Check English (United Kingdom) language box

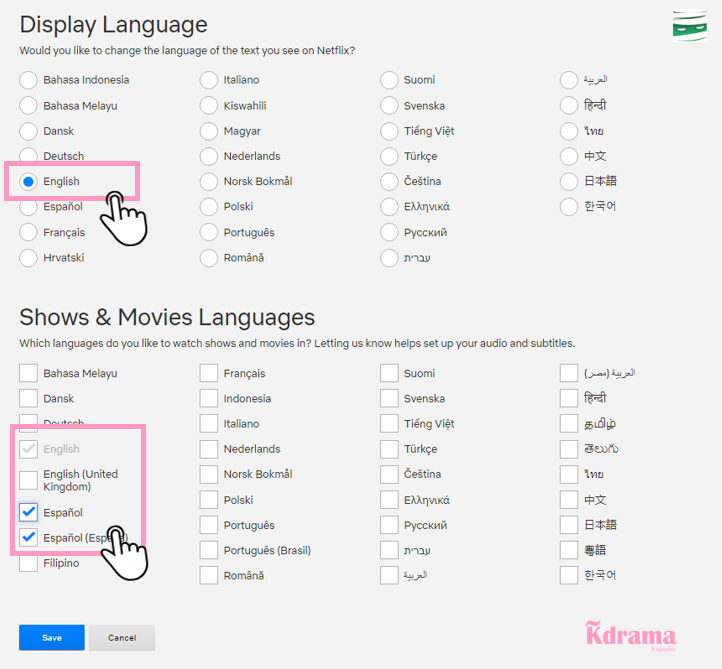point(28,480)
